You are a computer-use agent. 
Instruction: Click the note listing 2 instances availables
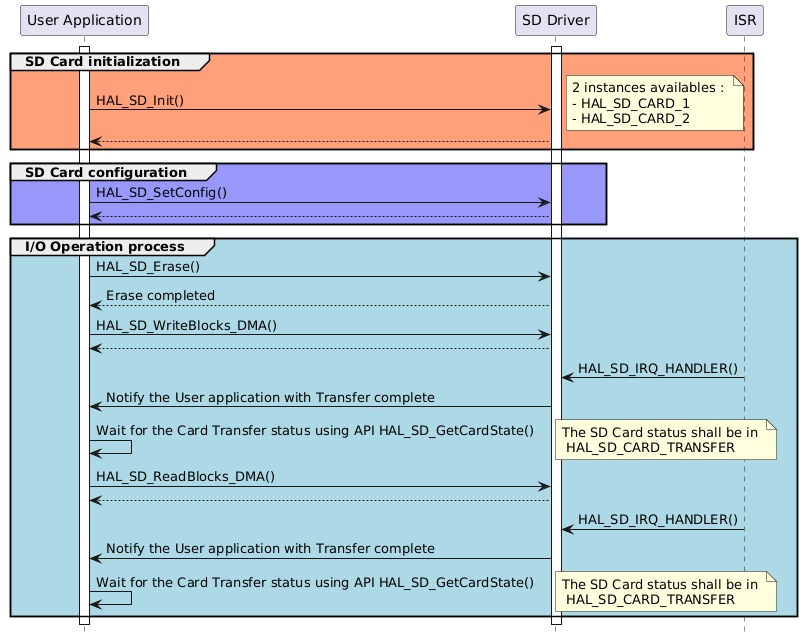[655, 103]
